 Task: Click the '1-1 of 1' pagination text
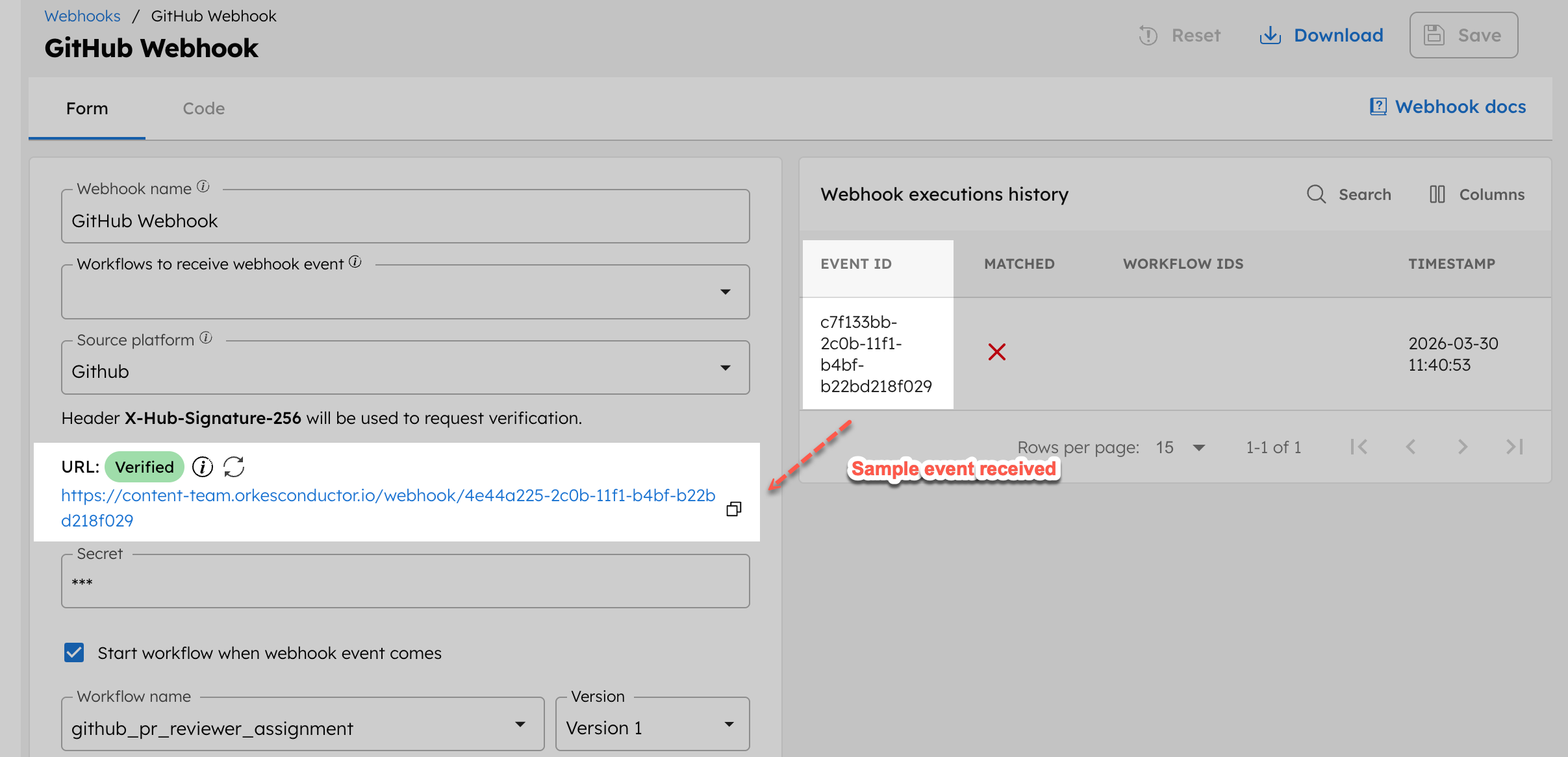pyautogui.click(x=1273, y=447)
